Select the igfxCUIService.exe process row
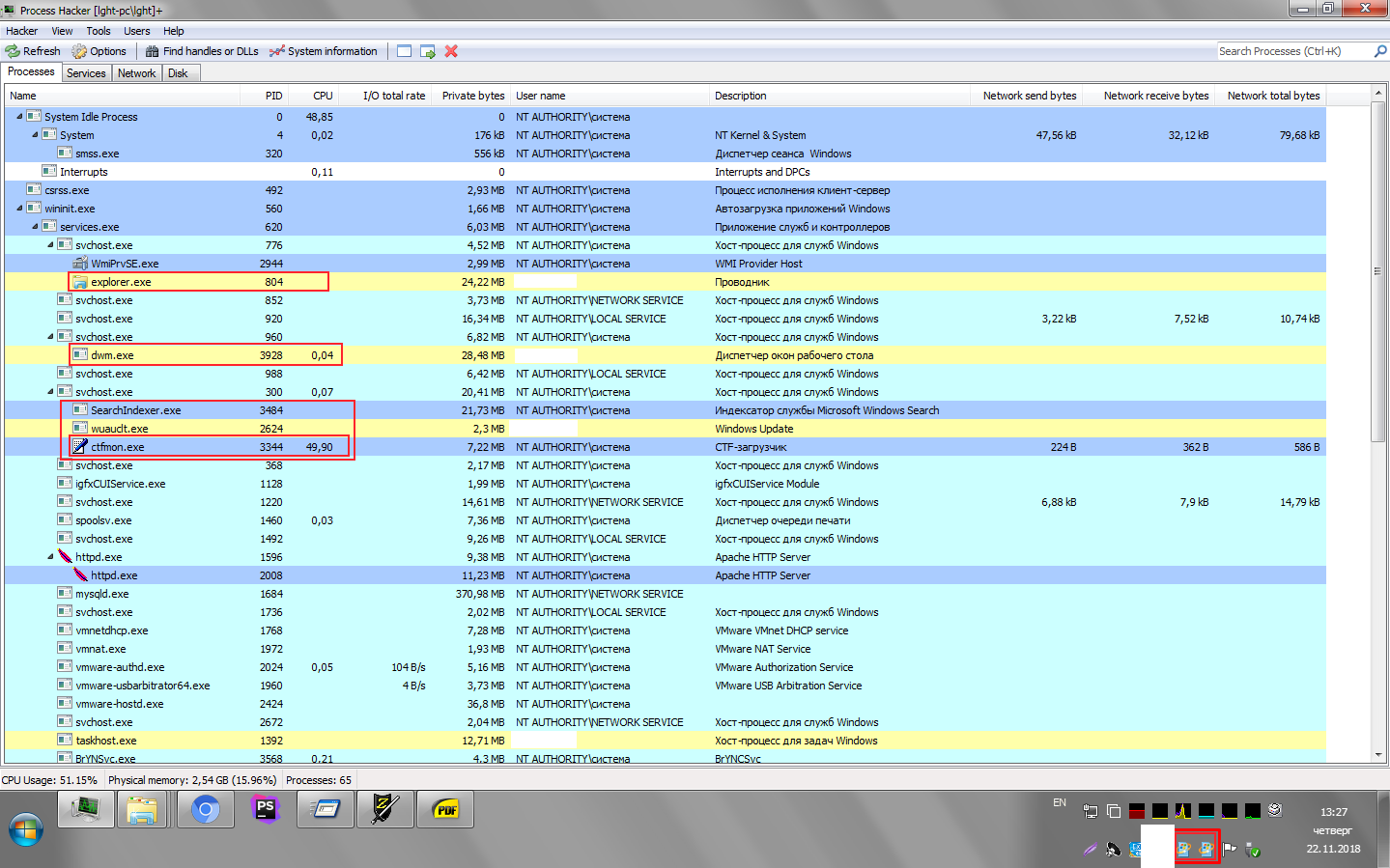The image size is (1390, 868). pos(666,484)
